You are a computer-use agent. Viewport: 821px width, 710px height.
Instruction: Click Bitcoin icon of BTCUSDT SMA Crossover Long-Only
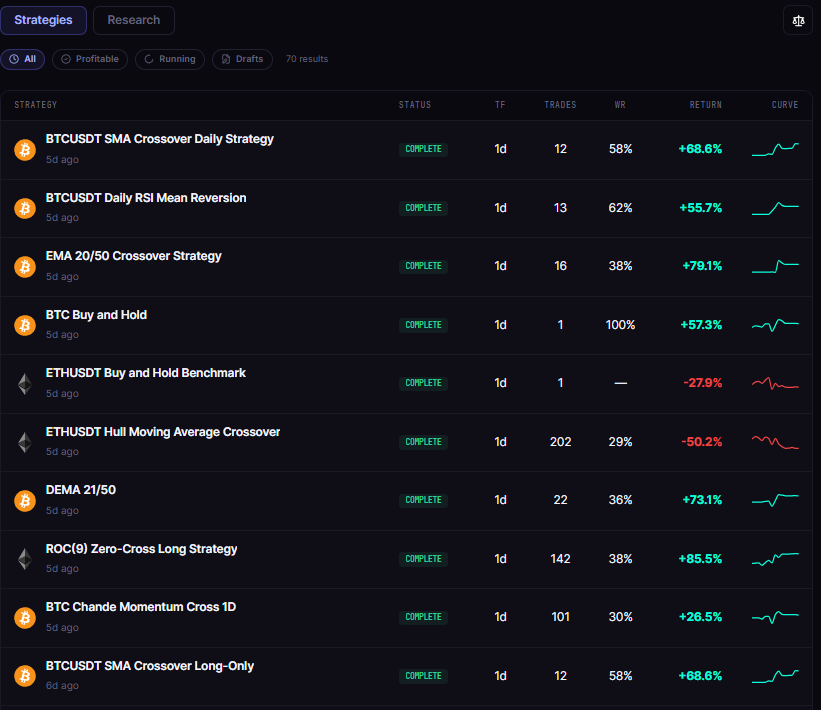pos(25,676)
